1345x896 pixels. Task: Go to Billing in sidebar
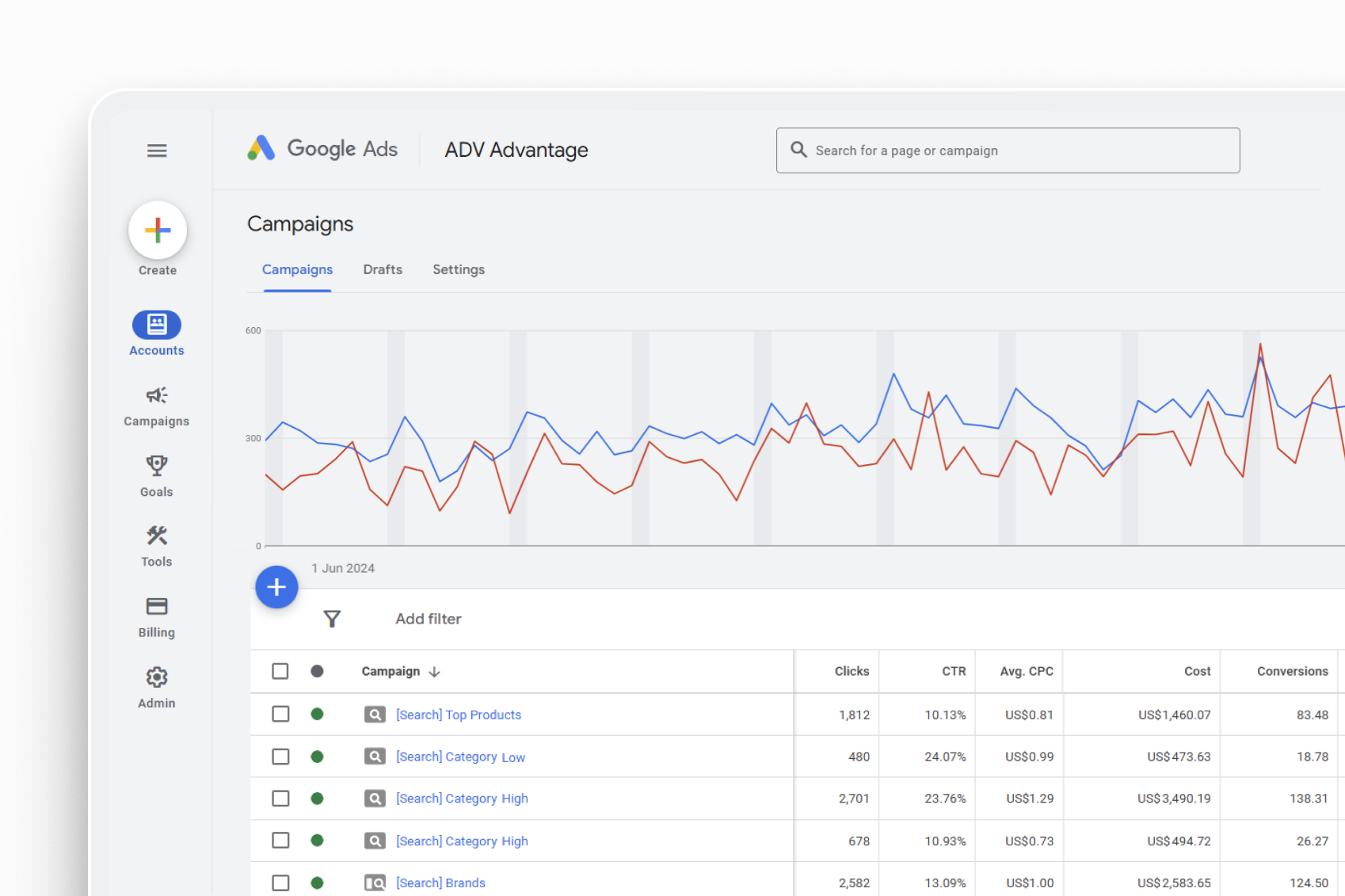pyautogui.click(x=157, y=607)
